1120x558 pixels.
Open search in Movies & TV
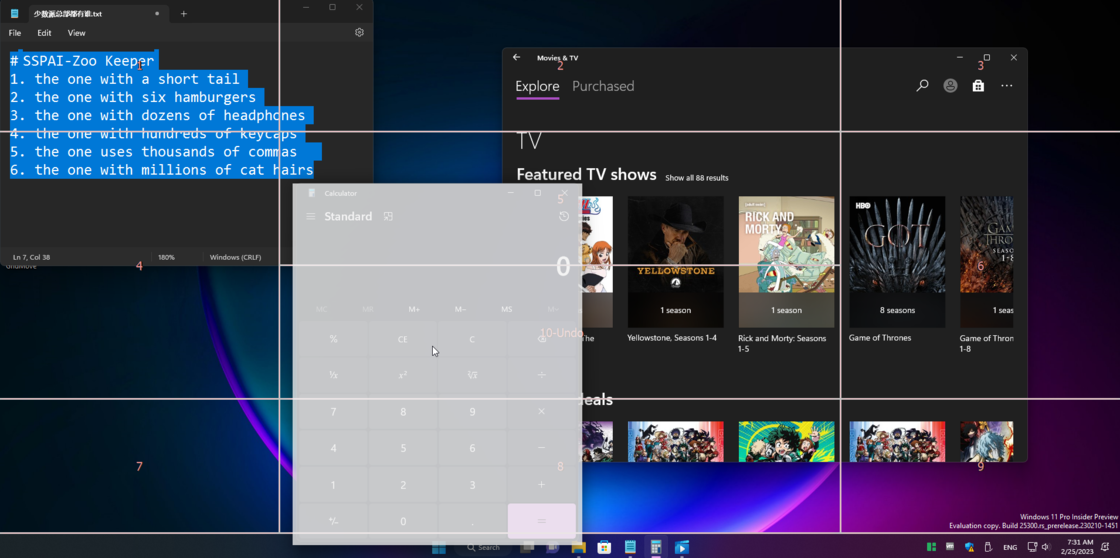coord(922,86)
